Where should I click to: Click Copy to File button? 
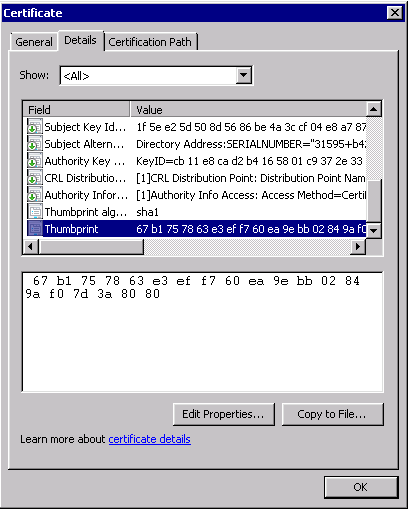click(332, 414)
